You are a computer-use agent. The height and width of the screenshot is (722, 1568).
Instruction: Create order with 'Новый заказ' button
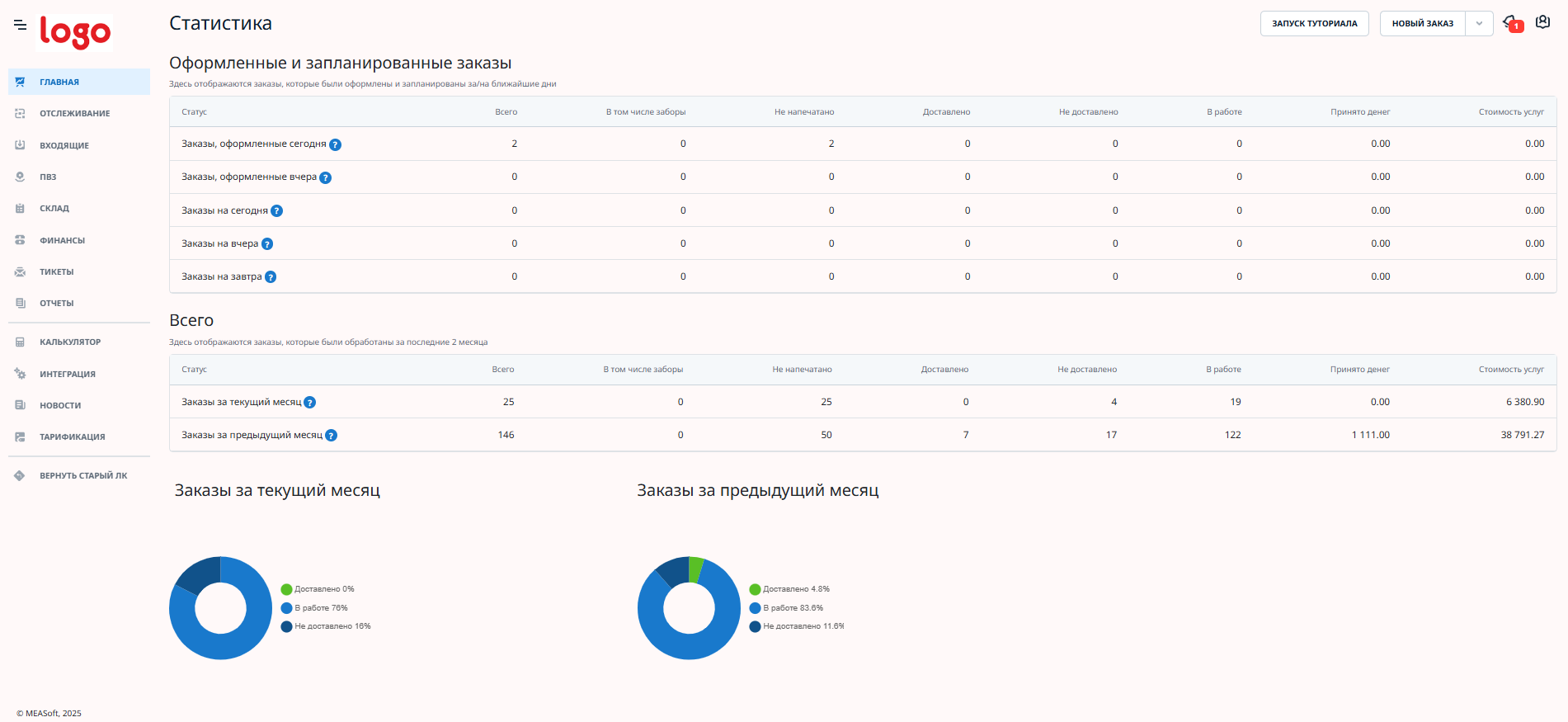[1422, 24]
